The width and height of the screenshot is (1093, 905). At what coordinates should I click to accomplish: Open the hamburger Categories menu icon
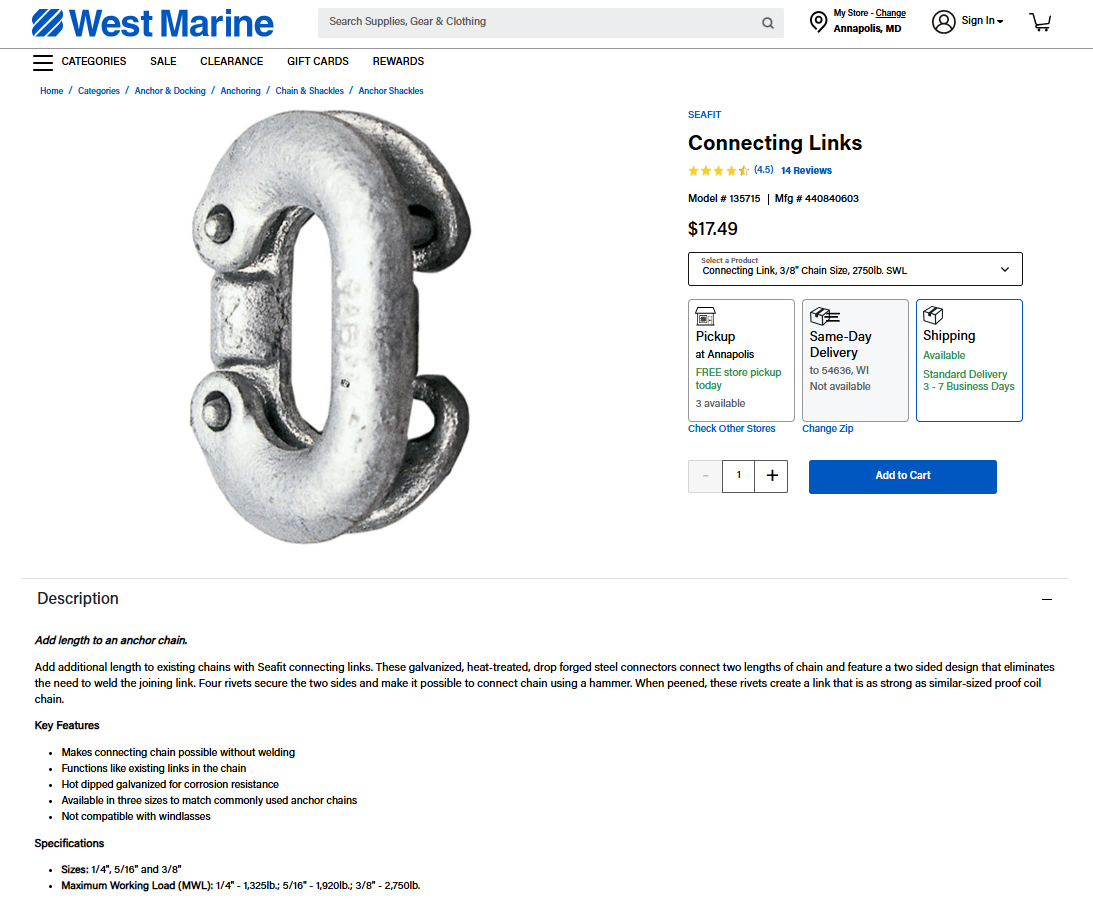click(43, 62)
